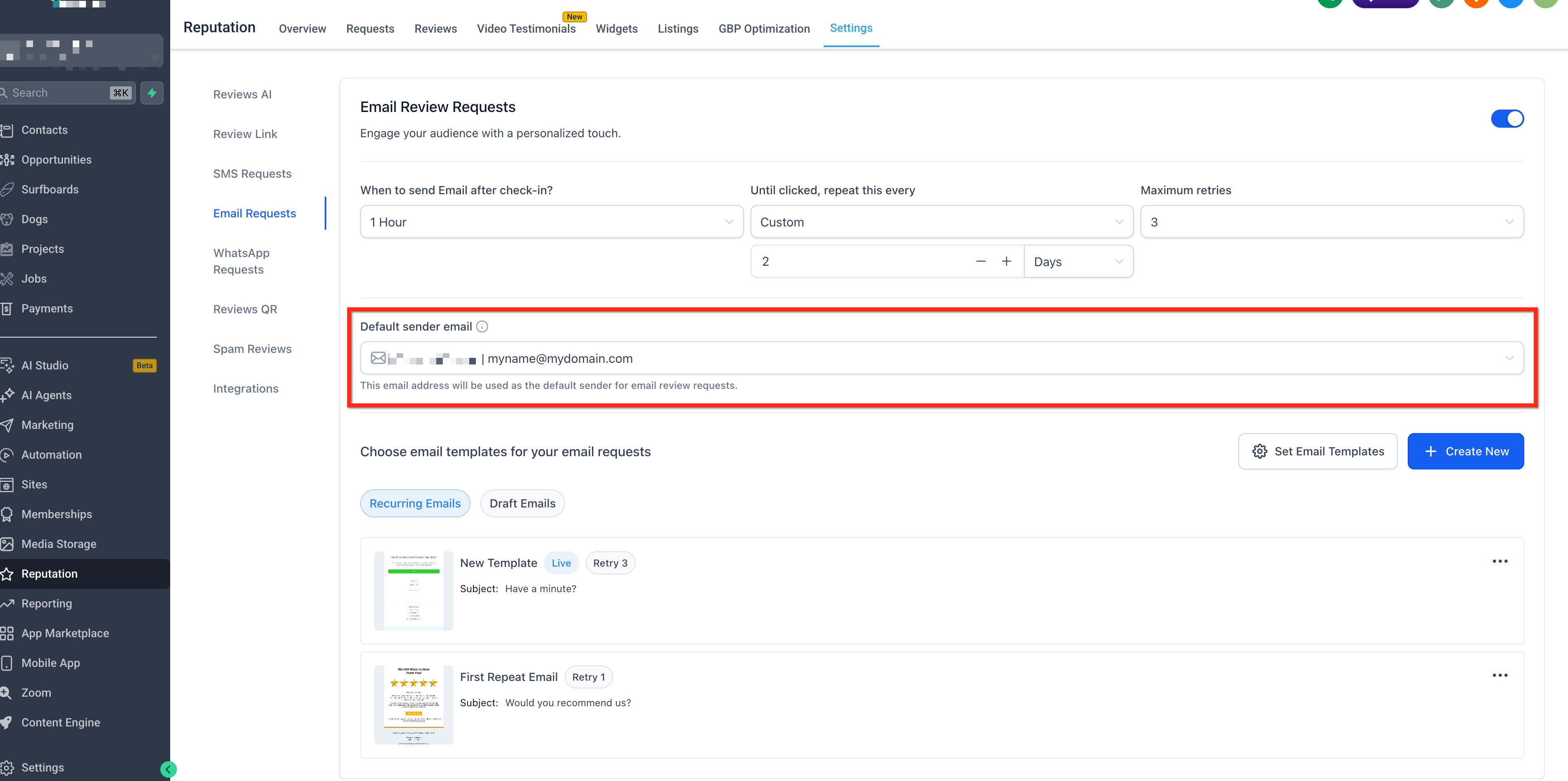
Task: Click Retry 3 badge on New Template
Action: tap(611, 563)
